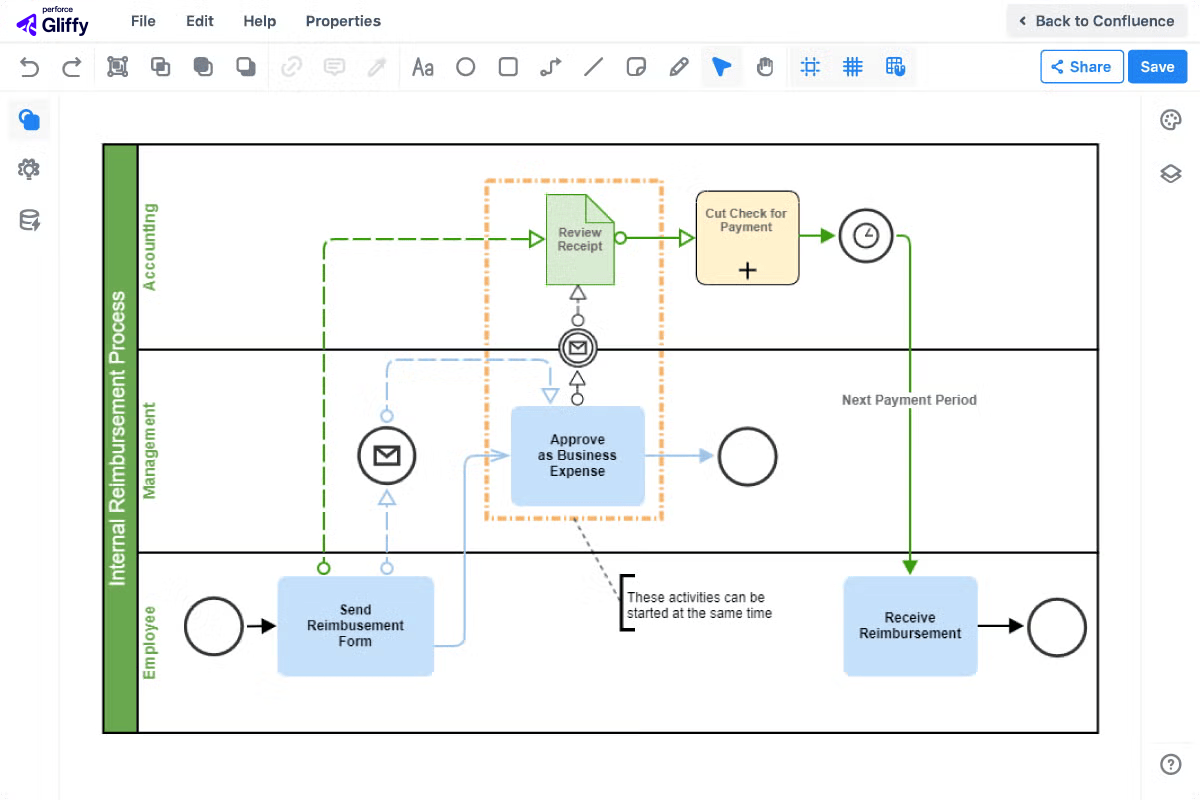The image size is (1200, 800).
Task: Select the Cut Check for Payment task
Action: point(747,238)
